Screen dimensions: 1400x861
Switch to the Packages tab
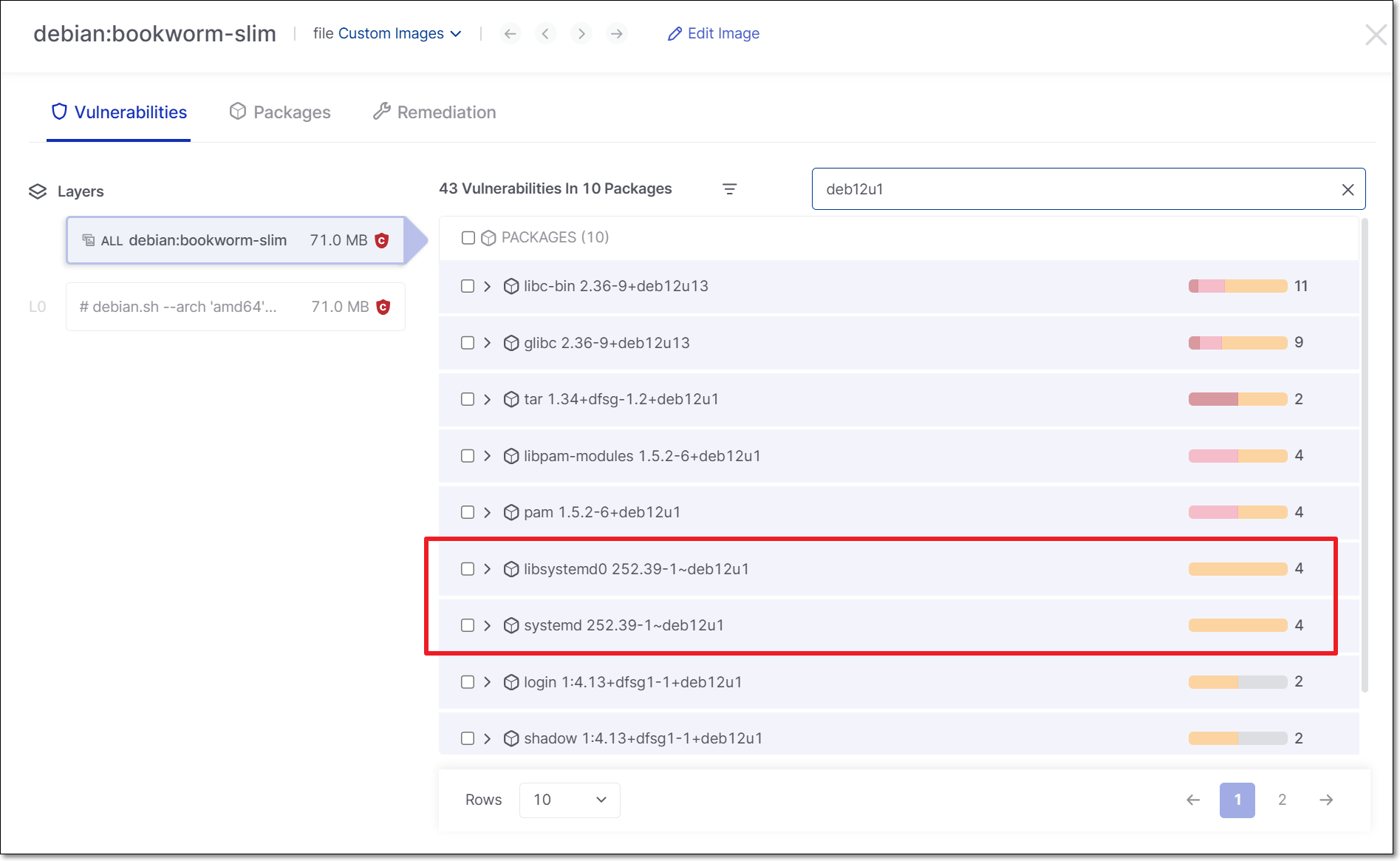tap(280, 112)
